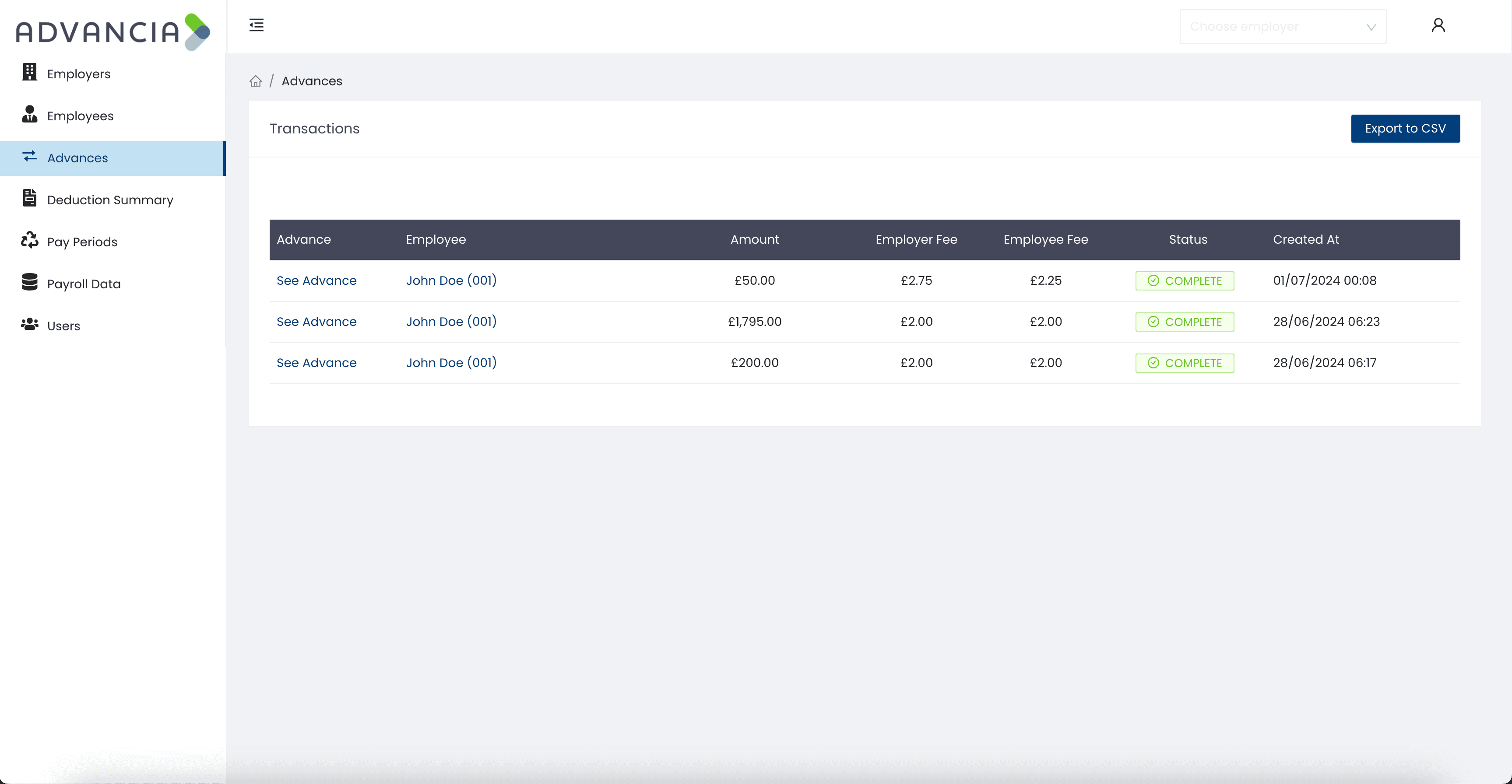The width and height of the screenshot is (1512, 784).
Task: Open Employees in the sidebar
Action: pyautogui.click(x=113, y=115)
